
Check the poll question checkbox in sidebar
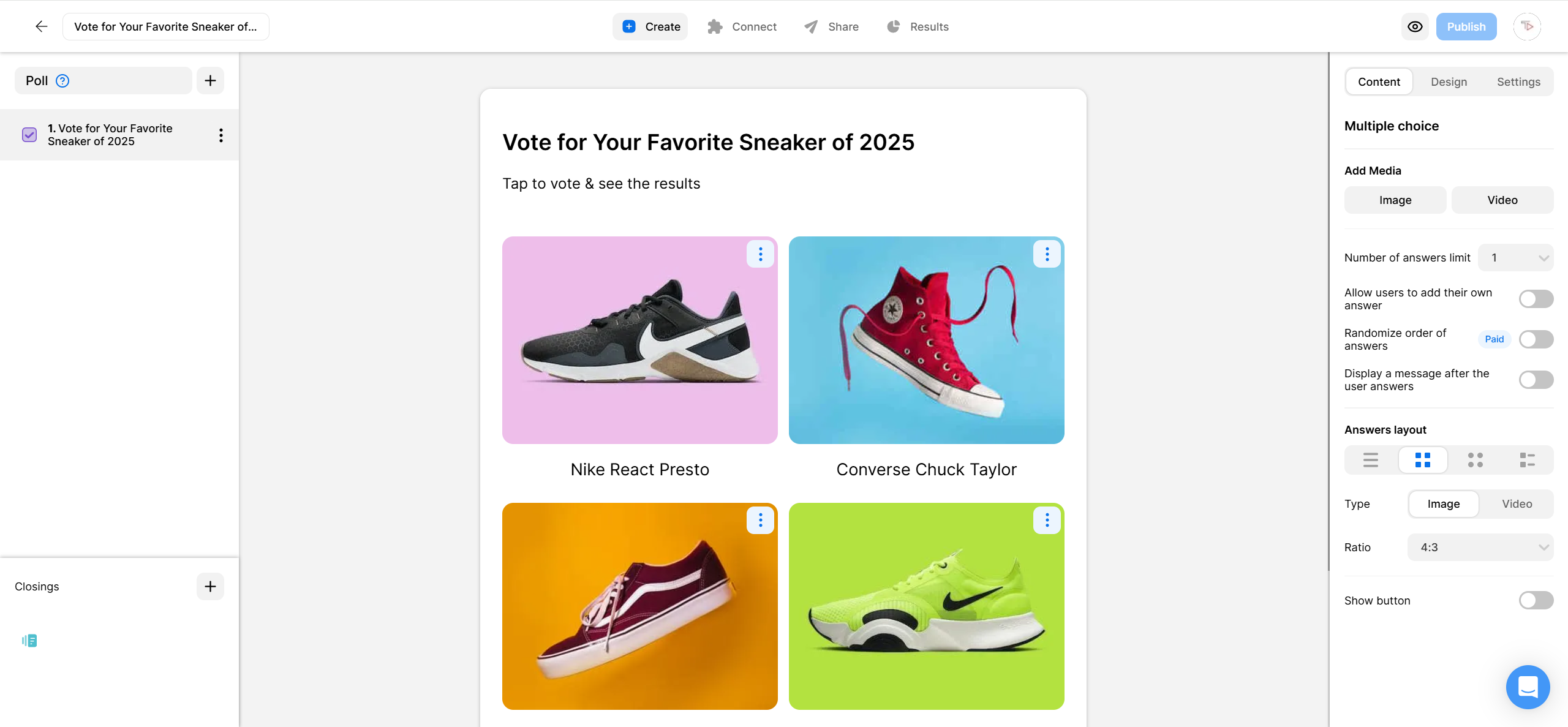tap(29, 135)
